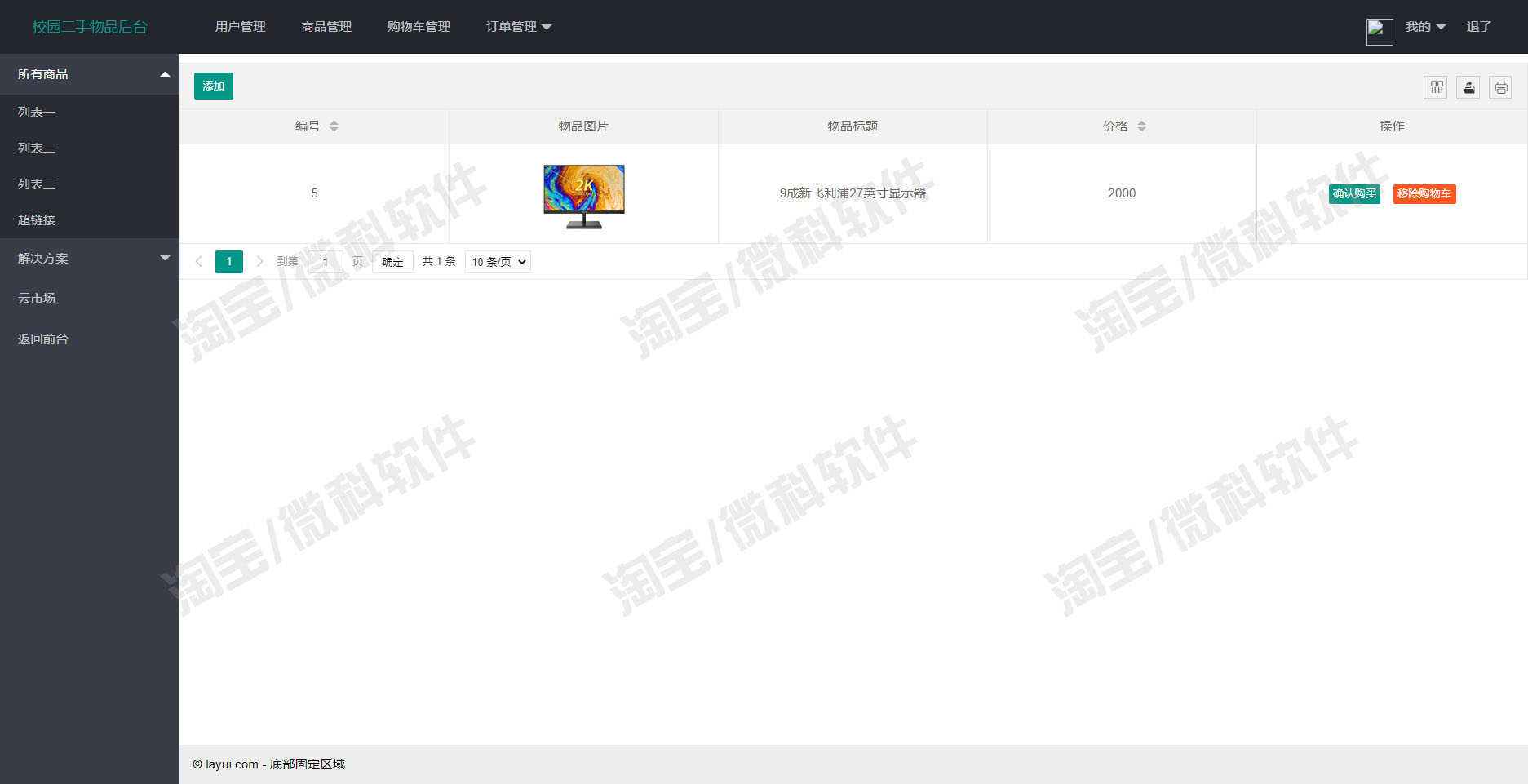Sort by 编号 column arrows

click(x=334, y=126)
